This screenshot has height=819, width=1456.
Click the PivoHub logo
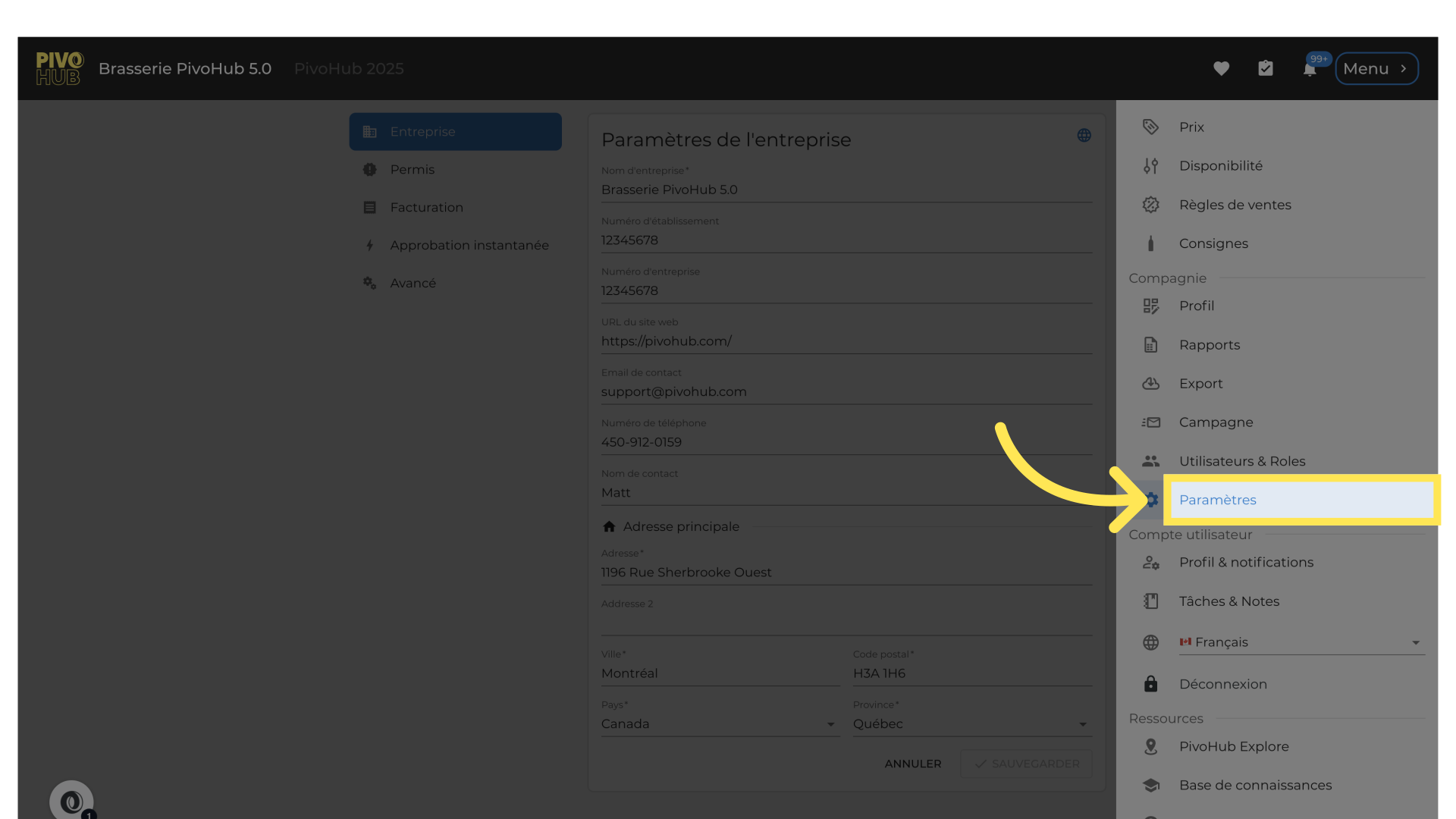tap(59, 68)
